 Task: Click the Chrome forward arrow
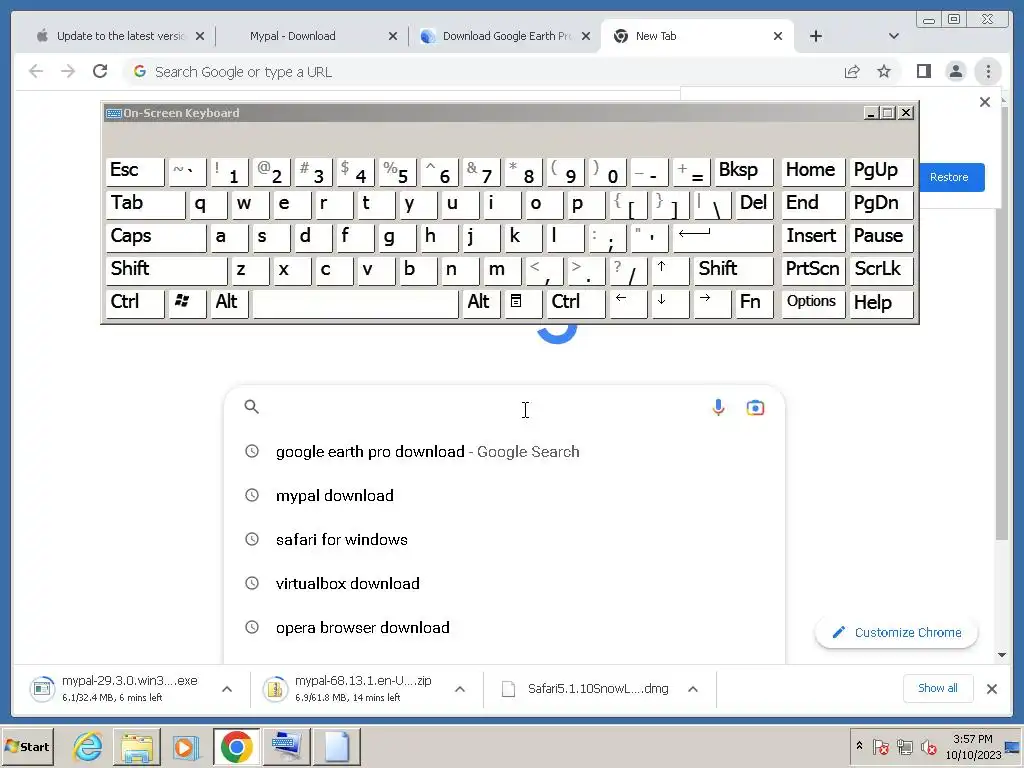68,71
